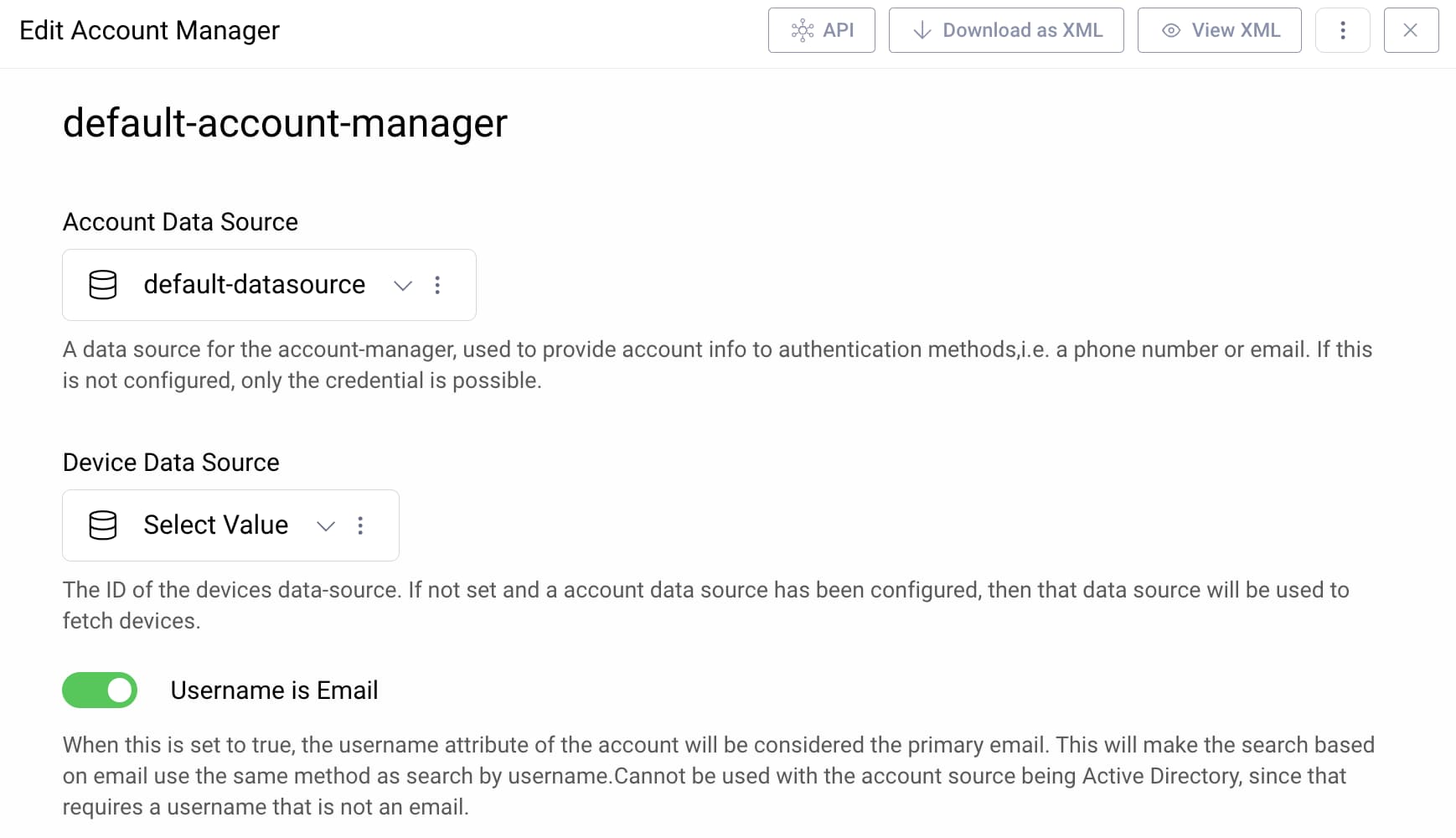Click the API button
This screenshot has height=838, width=1456.
821,30
